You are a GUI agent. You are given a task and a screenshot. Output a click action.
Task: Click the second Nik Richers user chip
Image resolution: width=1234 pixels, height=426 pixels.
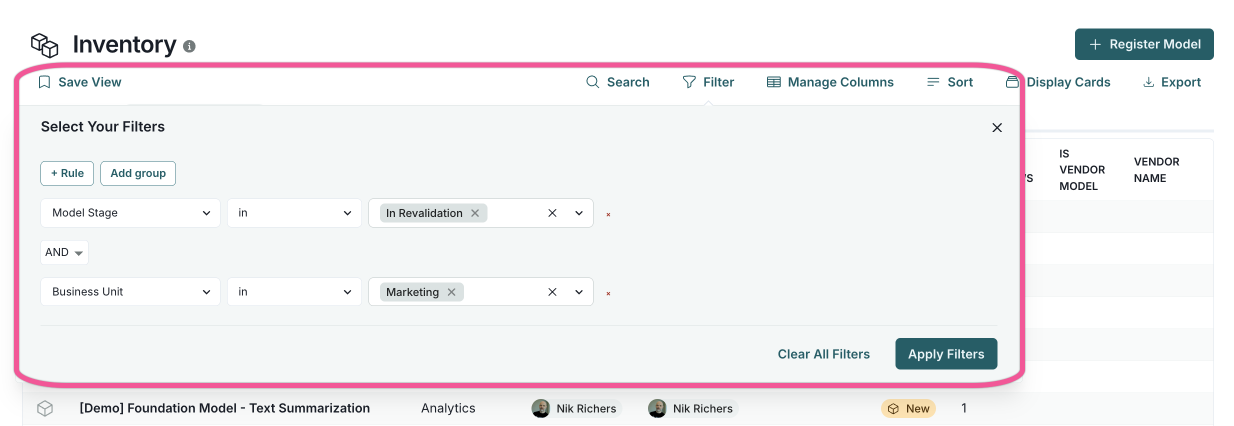(x=692, y=408)
